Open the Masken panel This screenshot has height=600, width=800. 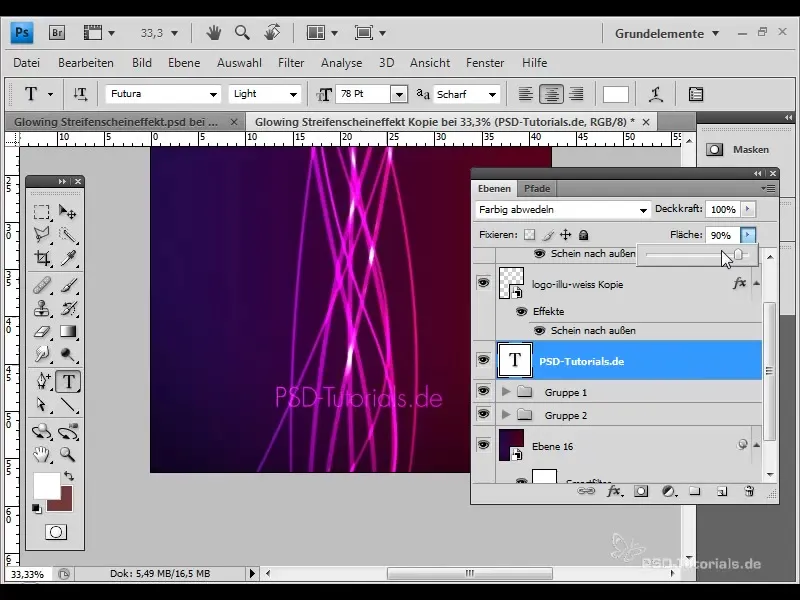pyautogui.click(x=738, y=149)
